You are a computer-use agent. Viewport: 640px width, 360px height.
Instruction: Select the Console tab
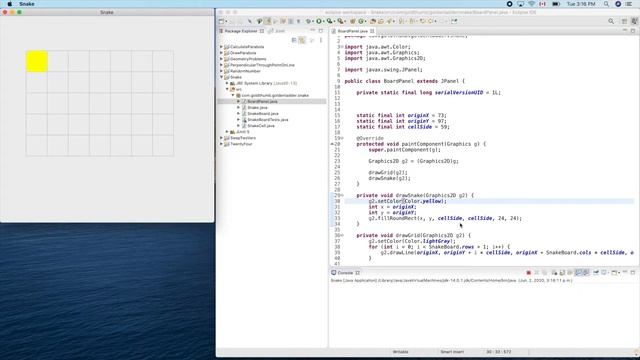pos(345,273)
